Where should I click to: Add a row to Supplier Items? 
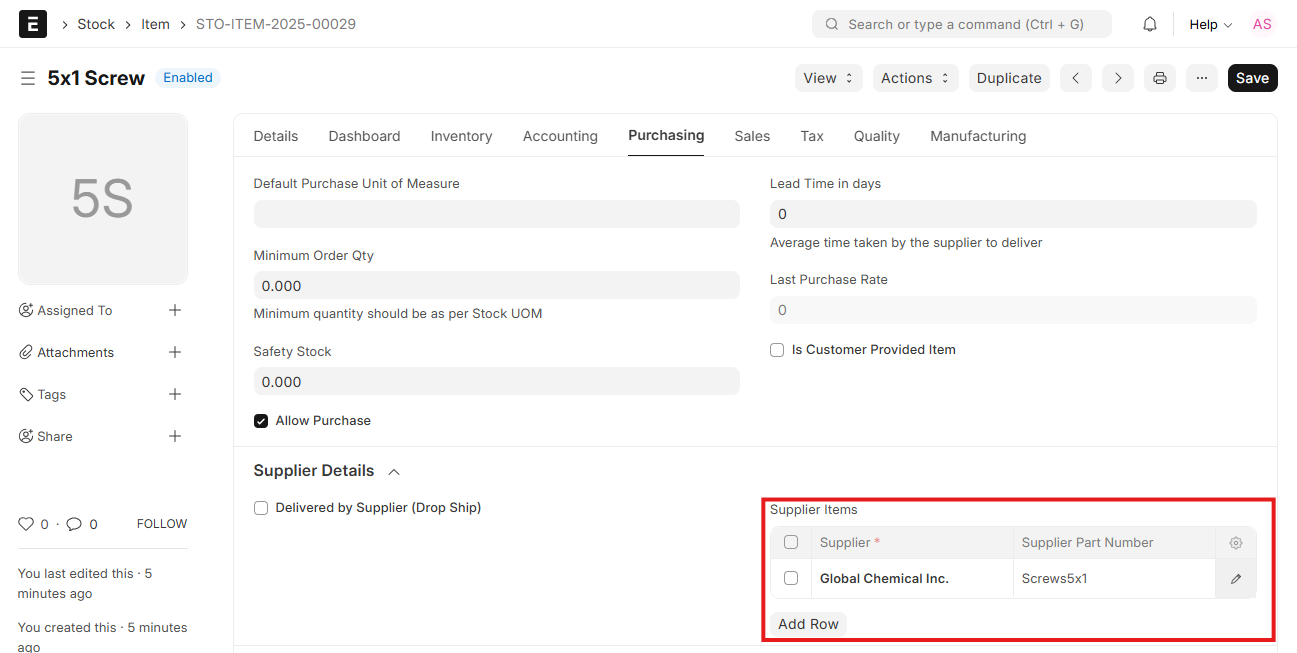pos(807,623)
